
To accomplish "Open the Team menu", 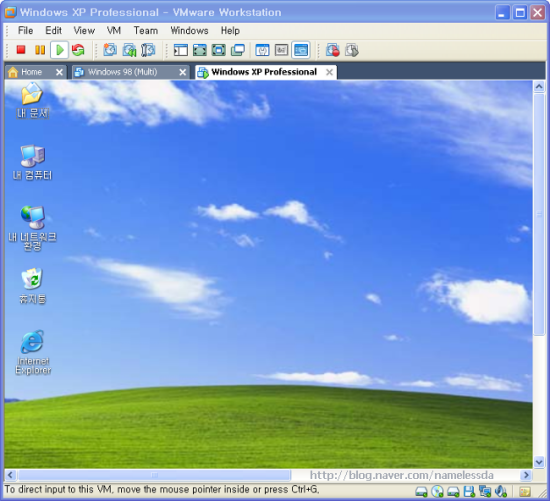I will 146,31.
